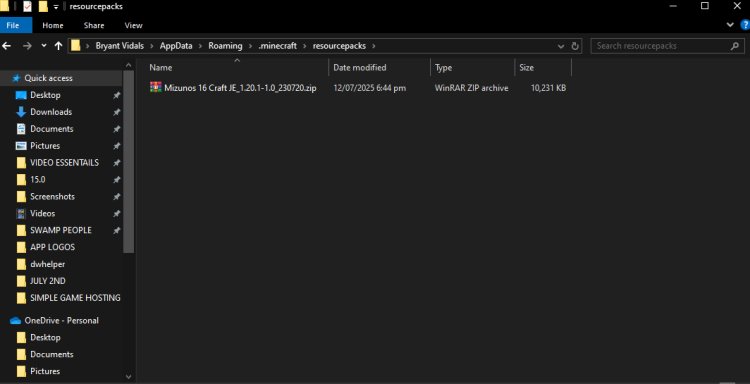The height and width of the screenshot is (384, 750).
Task: Click navigation pane scroll down arrow
Action: click(128, 377)
